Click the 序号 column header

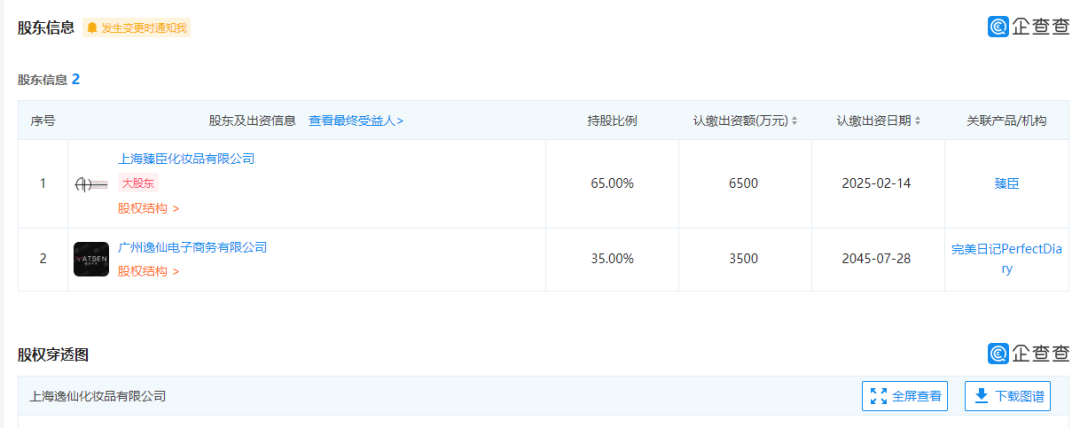43,121
